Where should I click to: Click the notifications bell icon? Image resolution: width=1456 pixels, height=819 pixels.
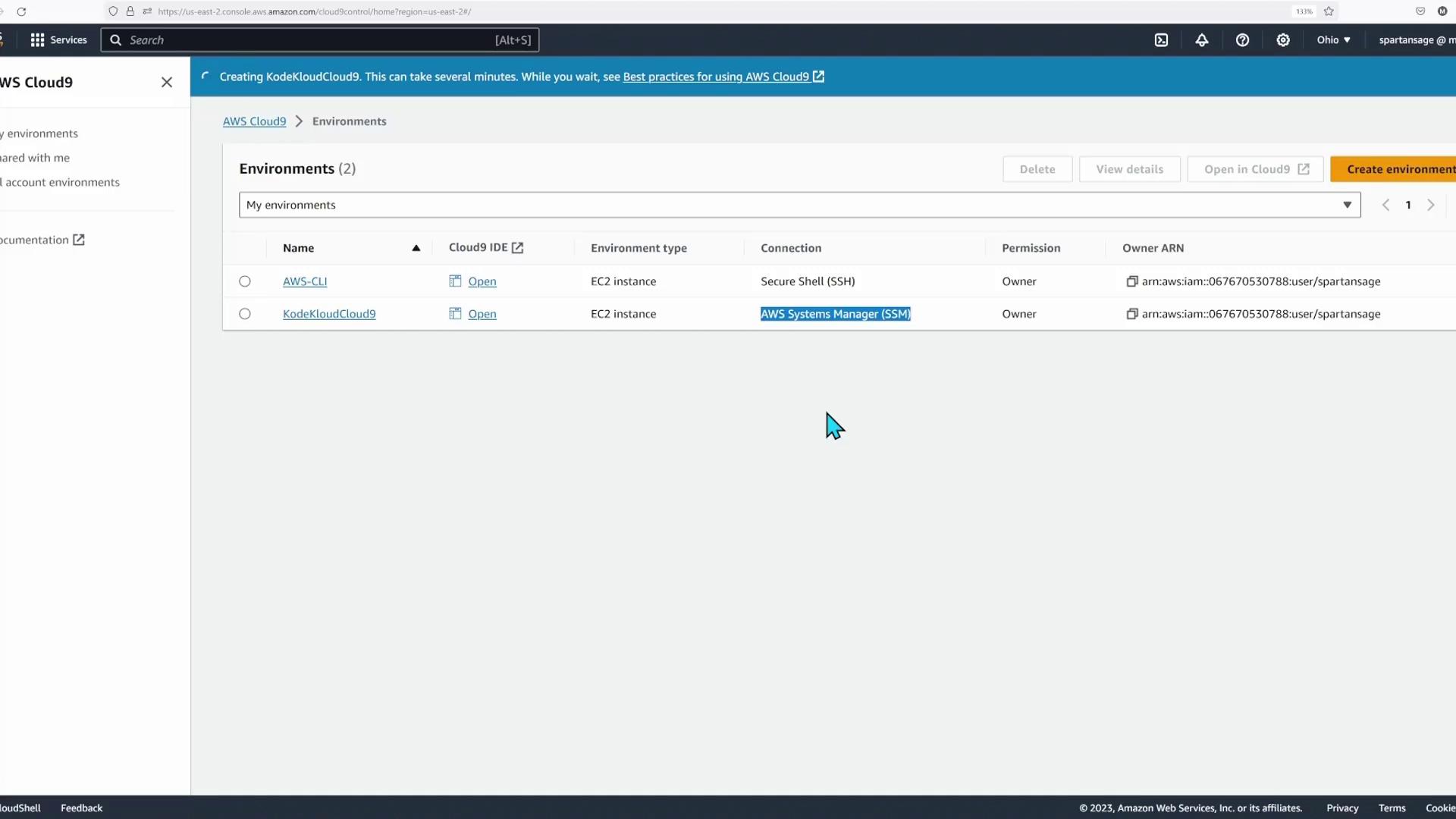[1202, 40]
